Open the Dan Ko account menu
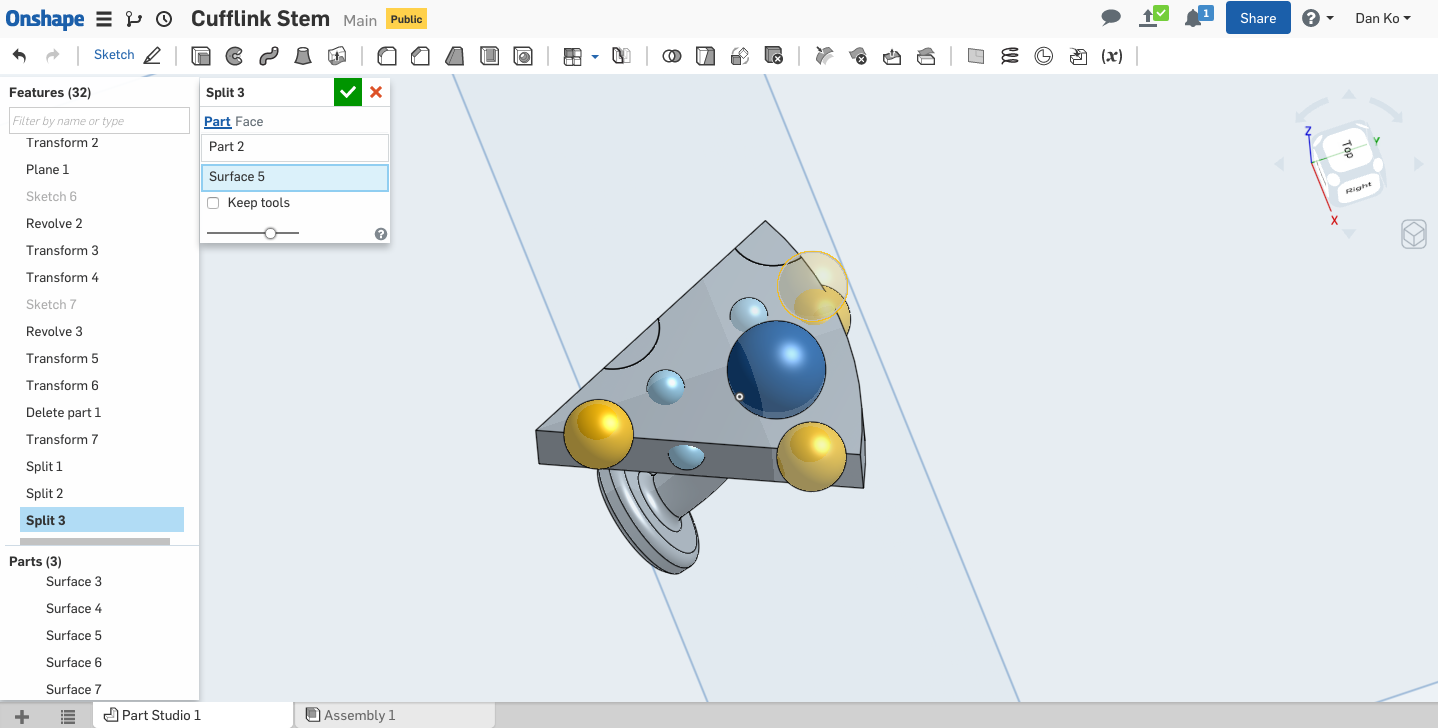Image resolution: width=1438 pixels, height=728 pixels. pos(1382,18)
